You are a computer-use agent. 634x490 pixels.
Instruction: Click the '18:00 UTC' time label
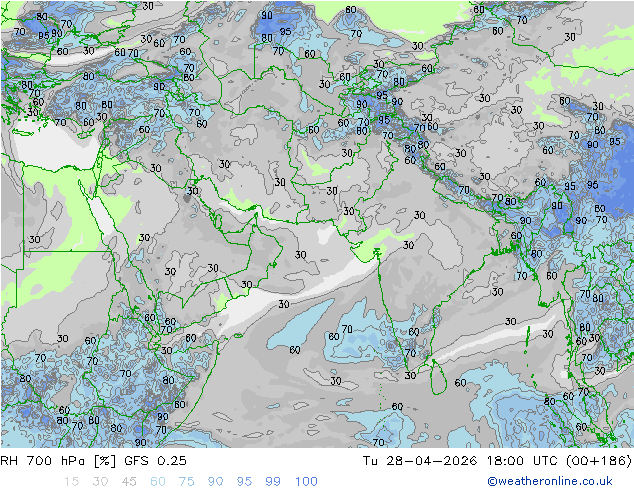[x=522, y=461]
